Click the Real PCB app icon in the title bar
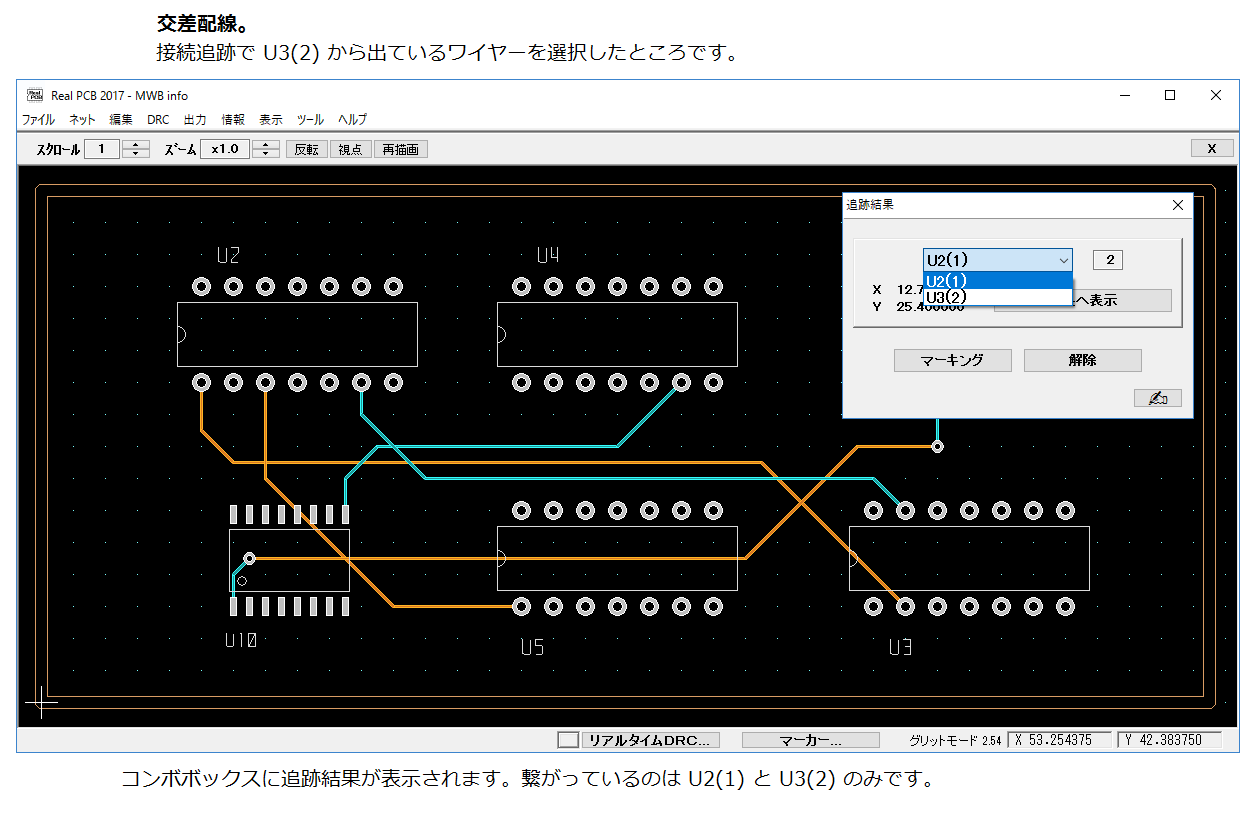1258x813 pixels. [x=35, y=95]
